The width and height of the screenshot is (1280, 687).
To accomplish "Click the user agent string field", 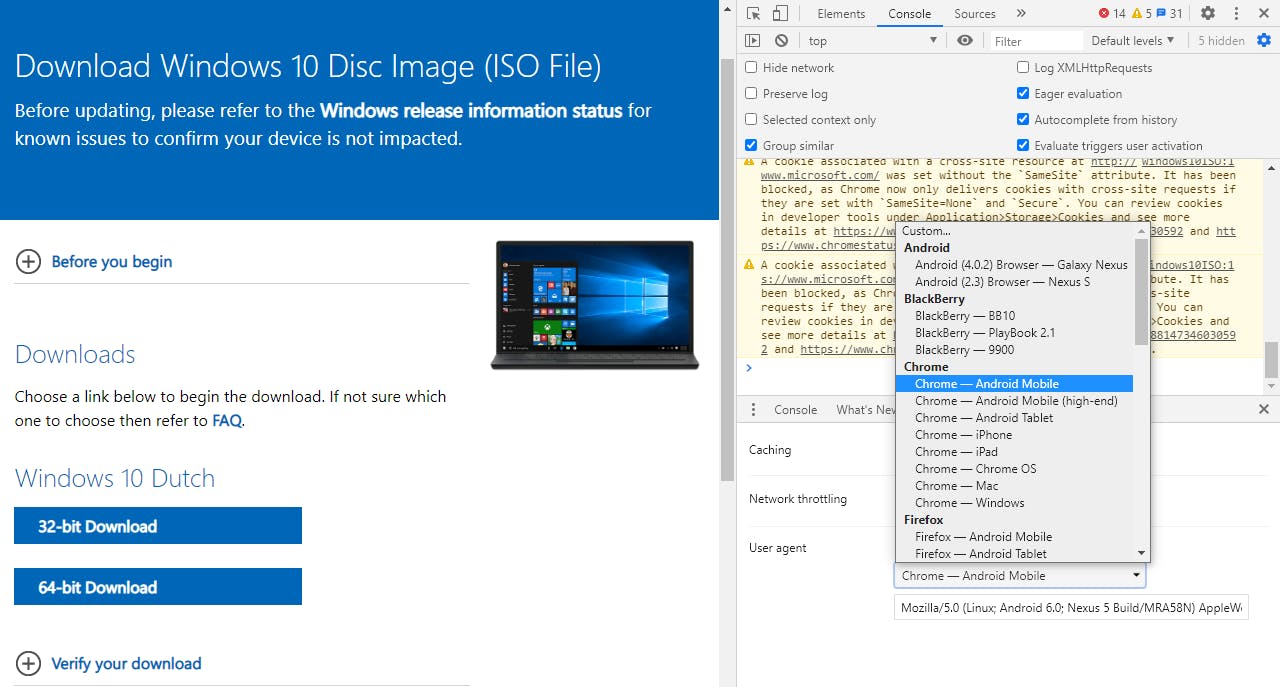I will point(1071,608).
